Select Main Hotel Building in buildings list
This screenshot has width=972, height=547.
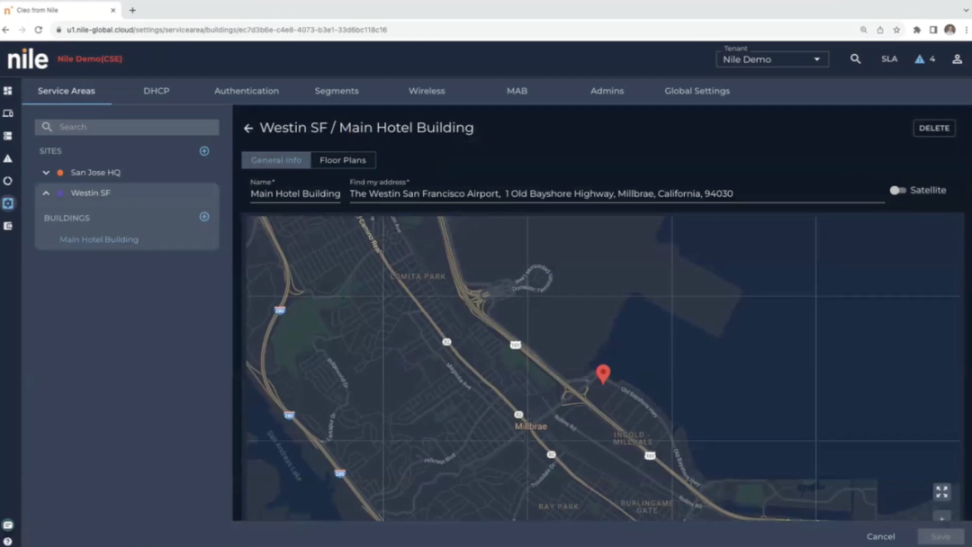point(99,240)
